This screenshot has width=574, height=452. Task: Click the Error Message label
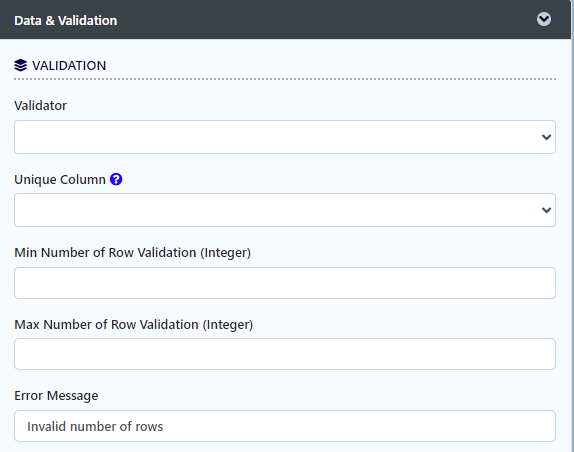(x=56, y=396)
